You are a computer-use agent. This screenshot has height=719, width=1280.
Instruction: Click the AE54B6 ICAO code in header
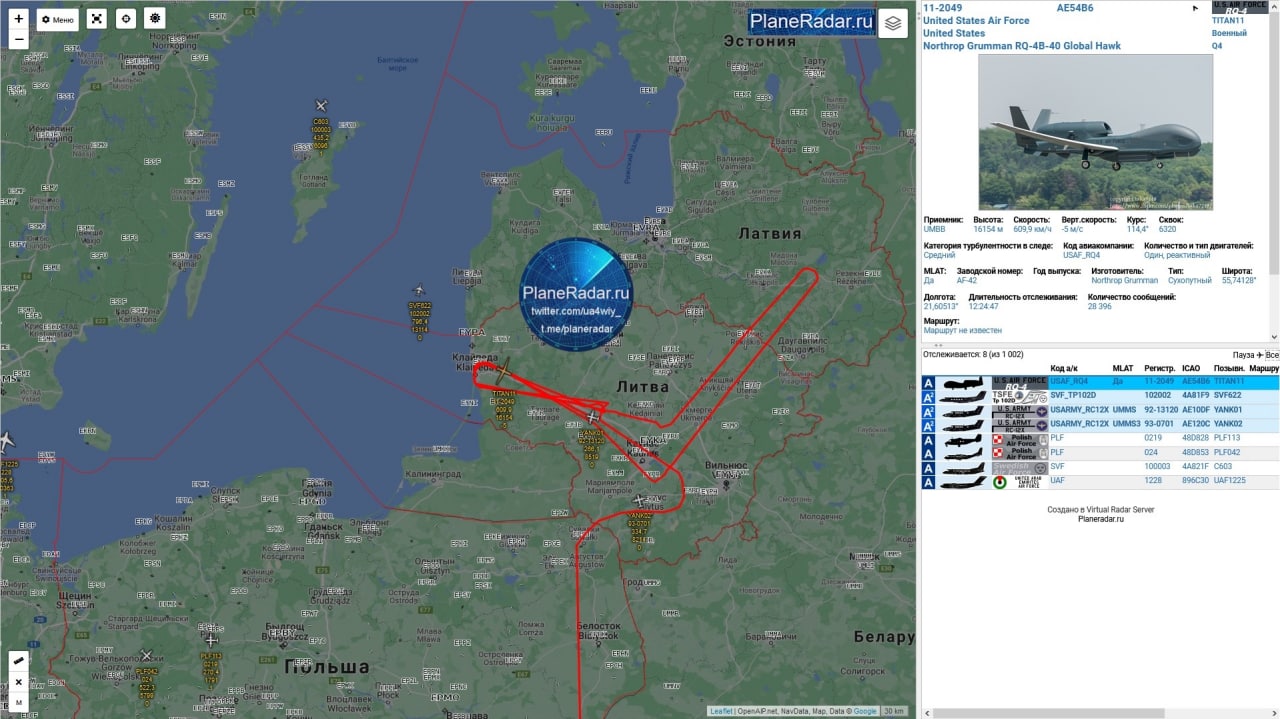[1075, 8]
